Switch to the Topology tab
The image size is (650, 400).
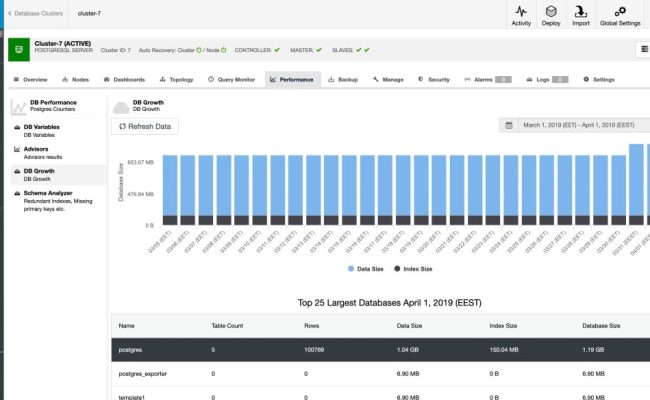[177, 80]
